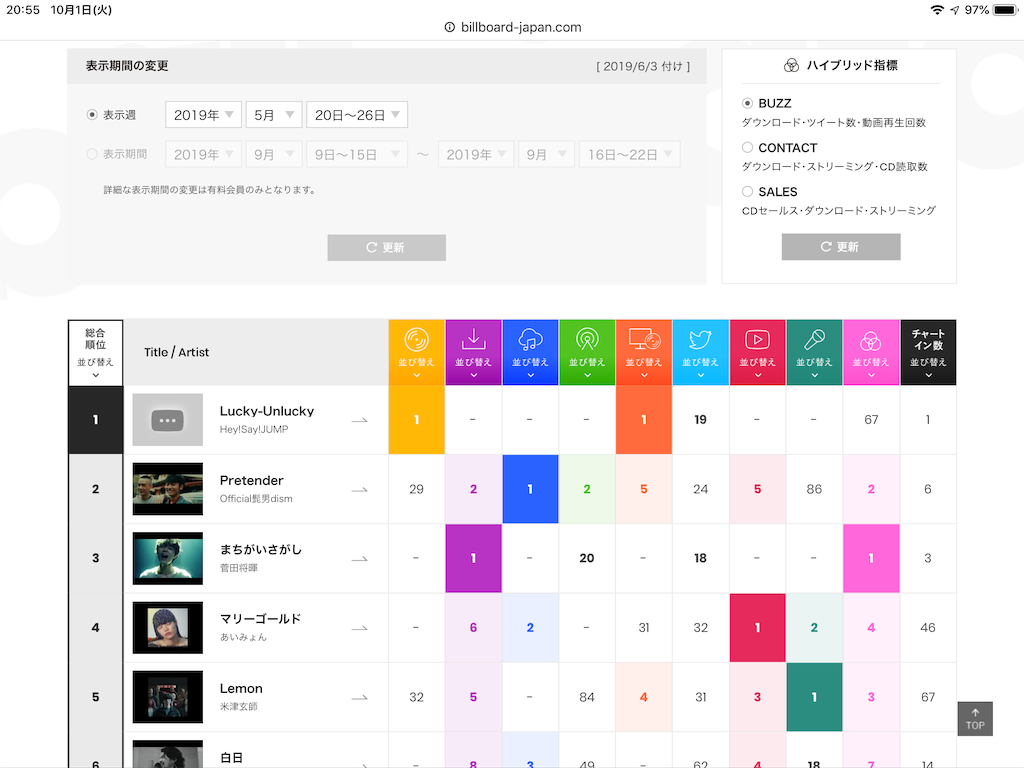Click the trend arrow on the まちがいさがし row
1024x768 pixels.
[x=359, y=559]
